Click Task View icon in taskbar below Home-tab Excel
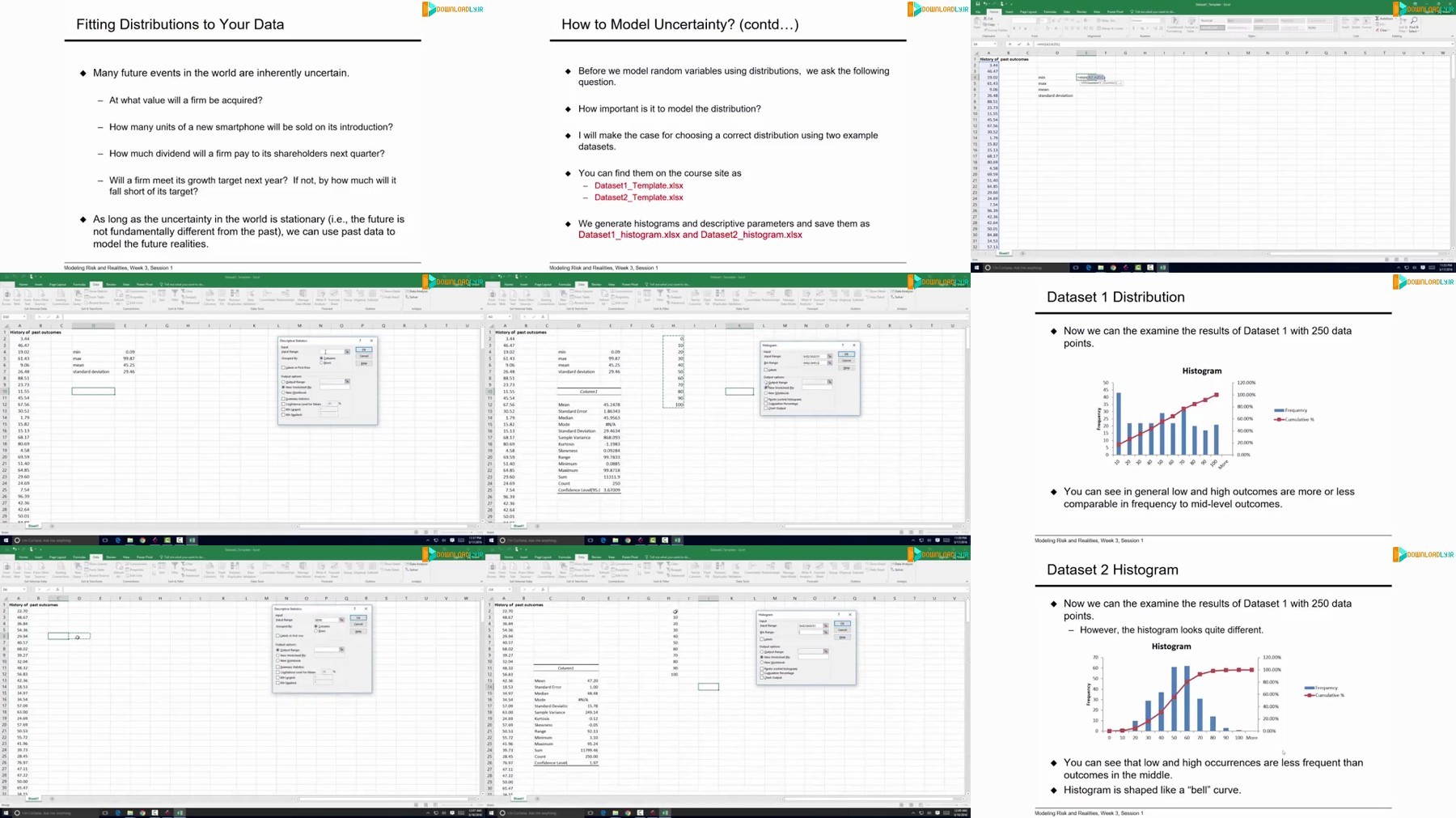 pos(1076,268)
